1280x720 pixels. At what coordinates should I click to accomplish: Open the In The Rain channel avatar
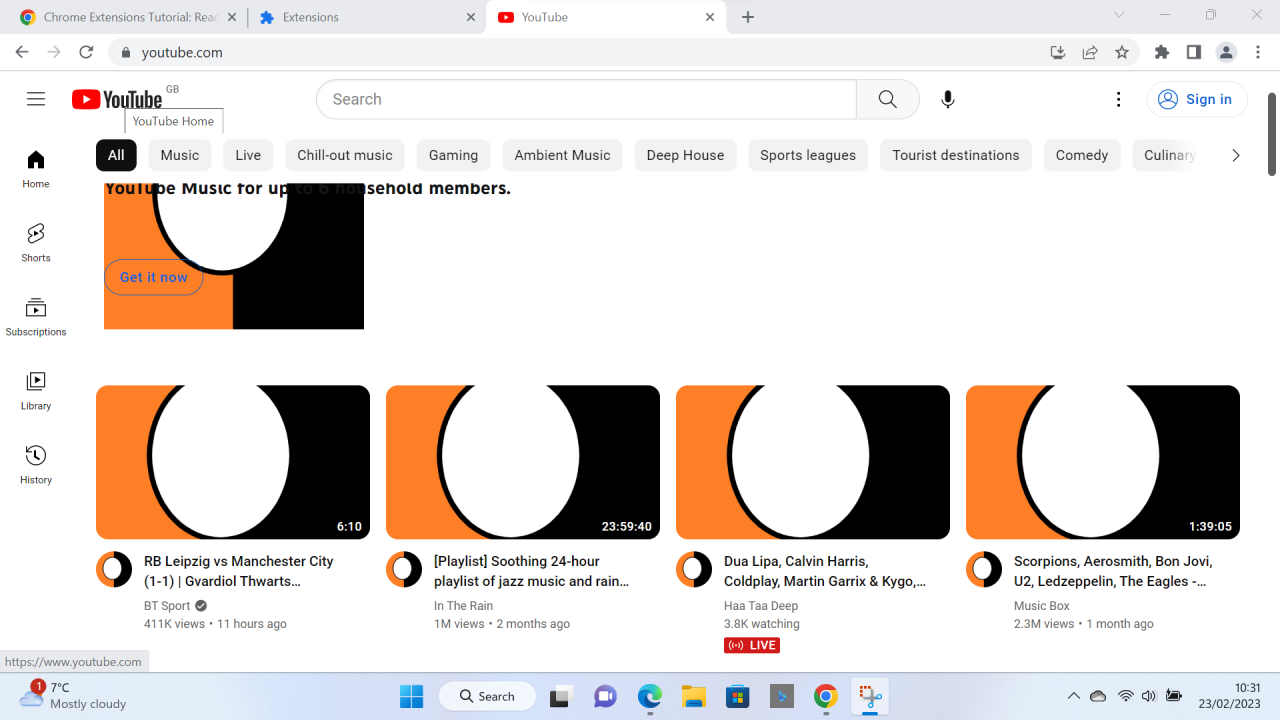[x=404, y=570]
